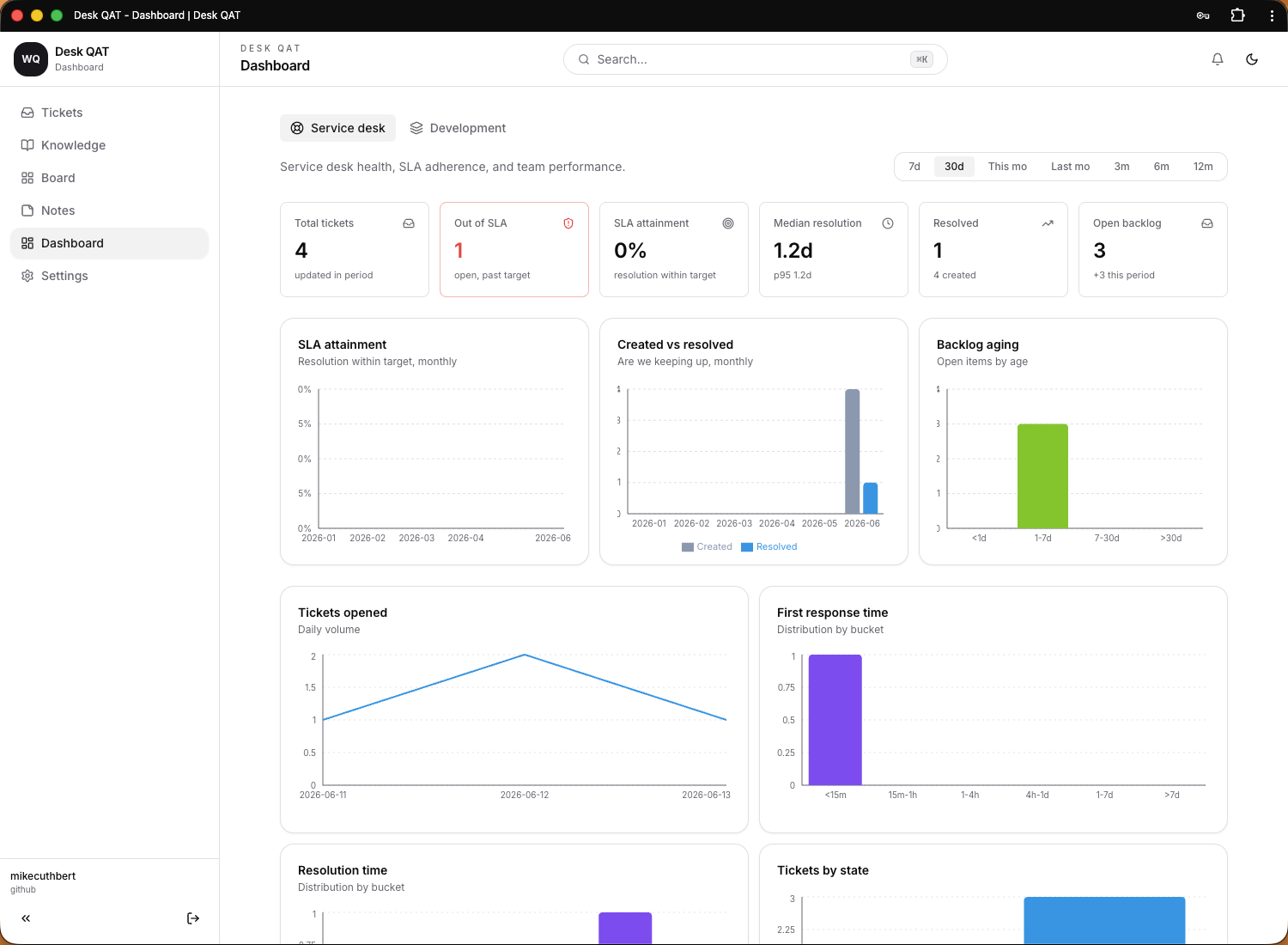Toggle Resolved legend in chart
This screenshot has height=945, width=1288.
pyautogui.click(x=769, y=546)
